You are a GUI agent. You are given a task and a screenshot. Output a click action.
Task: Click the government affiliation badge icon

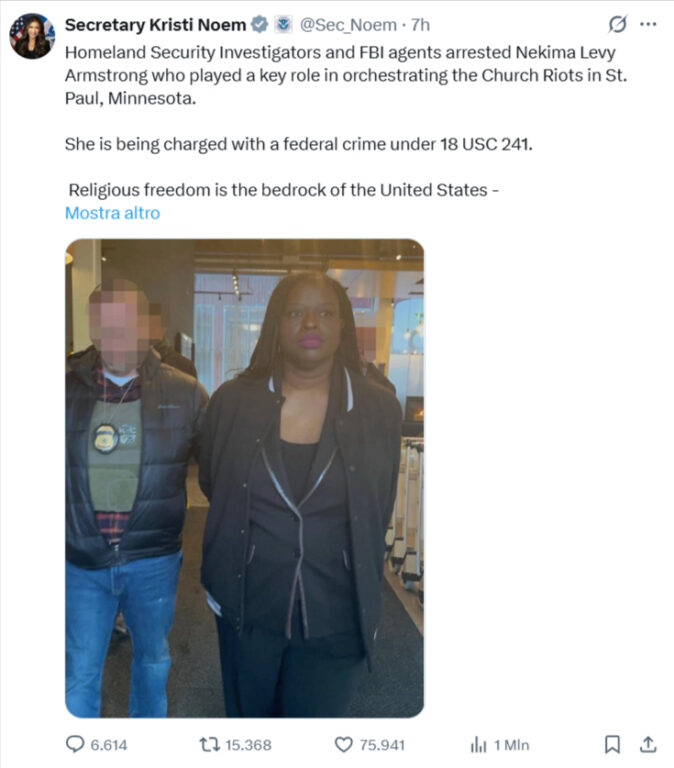coord(283,24)
